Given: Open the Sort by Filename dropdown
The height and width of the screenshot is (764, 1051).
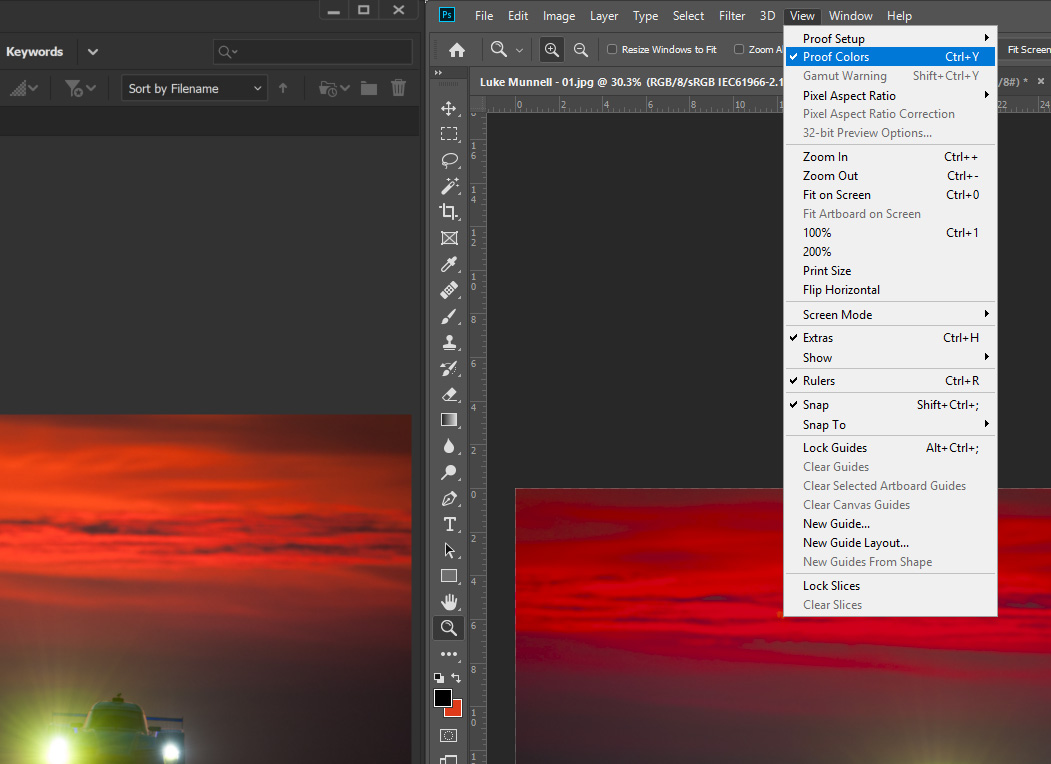Looking at the screenshot, I should point(193,88).
